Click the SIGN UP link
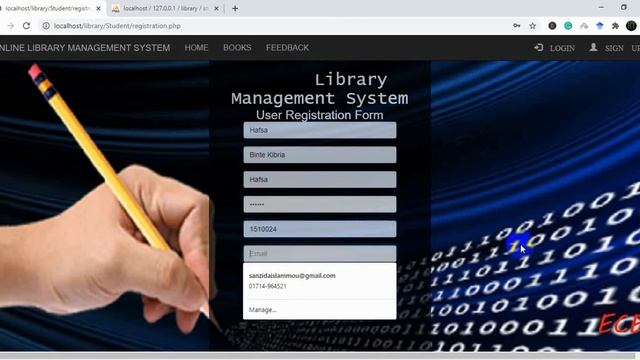 click(622, 48)
